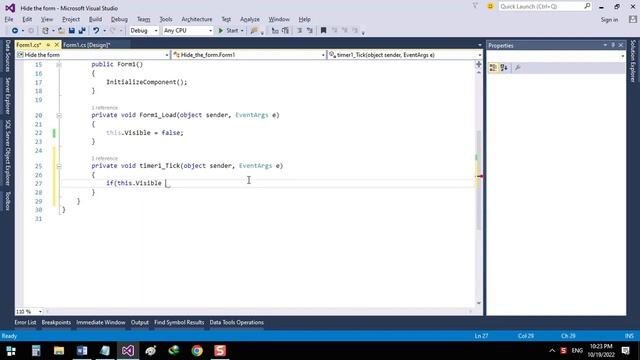Open the Toolbox side tab
The width and height of the screenshot is (640, 360).
(7, 201)
